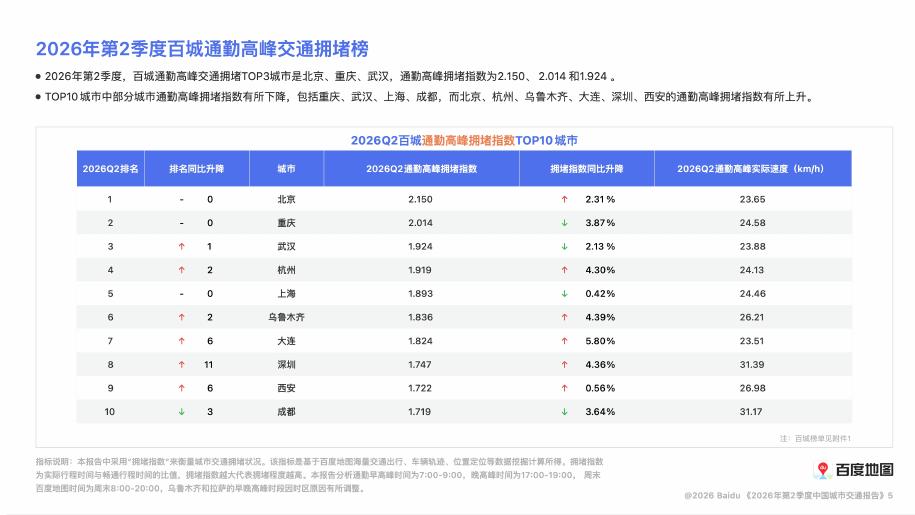
Task: Click the green down arrow next to 3.87%
Action: click(x=564, y=223)
